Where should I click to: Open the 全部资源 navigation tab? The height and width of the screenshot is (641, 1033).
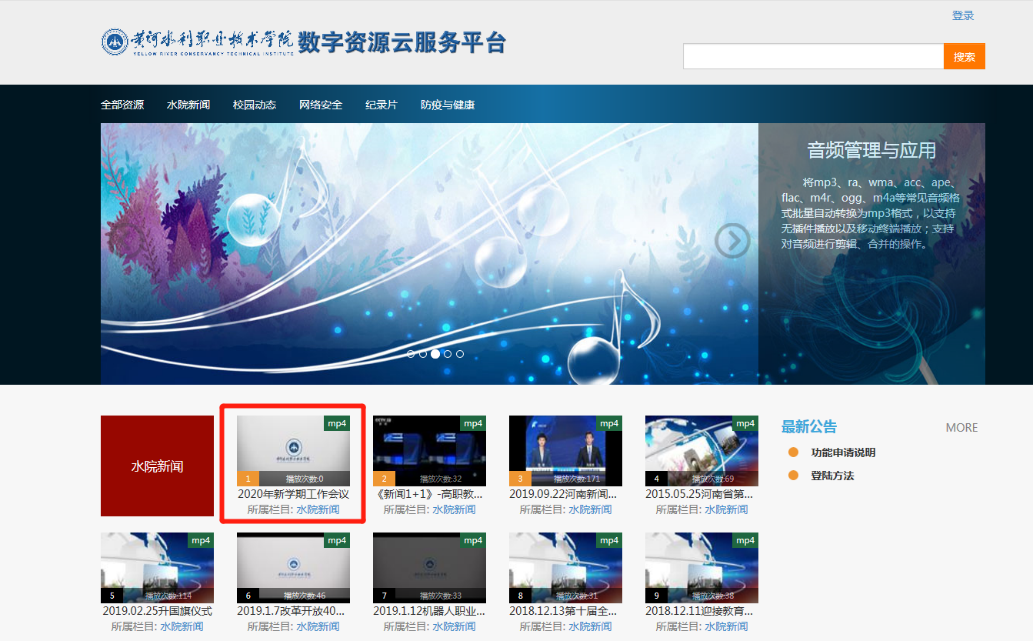tap(122, 105)
